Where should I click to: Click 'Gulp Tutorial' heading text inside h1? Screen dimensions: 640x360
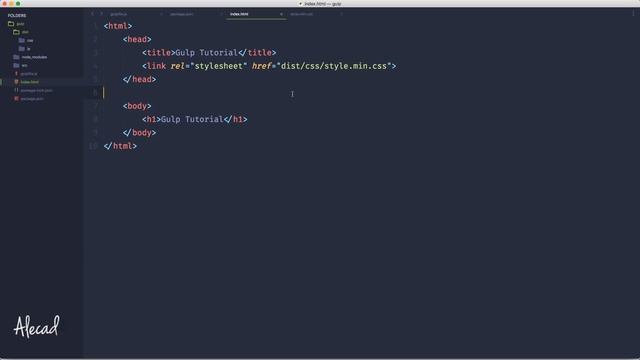click(x=192, y=119)
